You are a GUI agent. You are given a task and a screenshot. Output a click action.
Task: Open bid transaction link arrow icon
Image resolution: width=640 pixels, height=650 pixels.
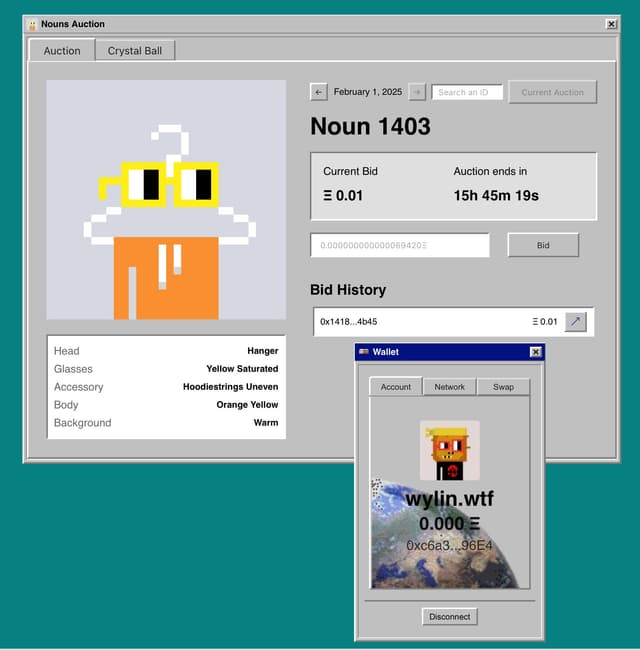[576, 322]
